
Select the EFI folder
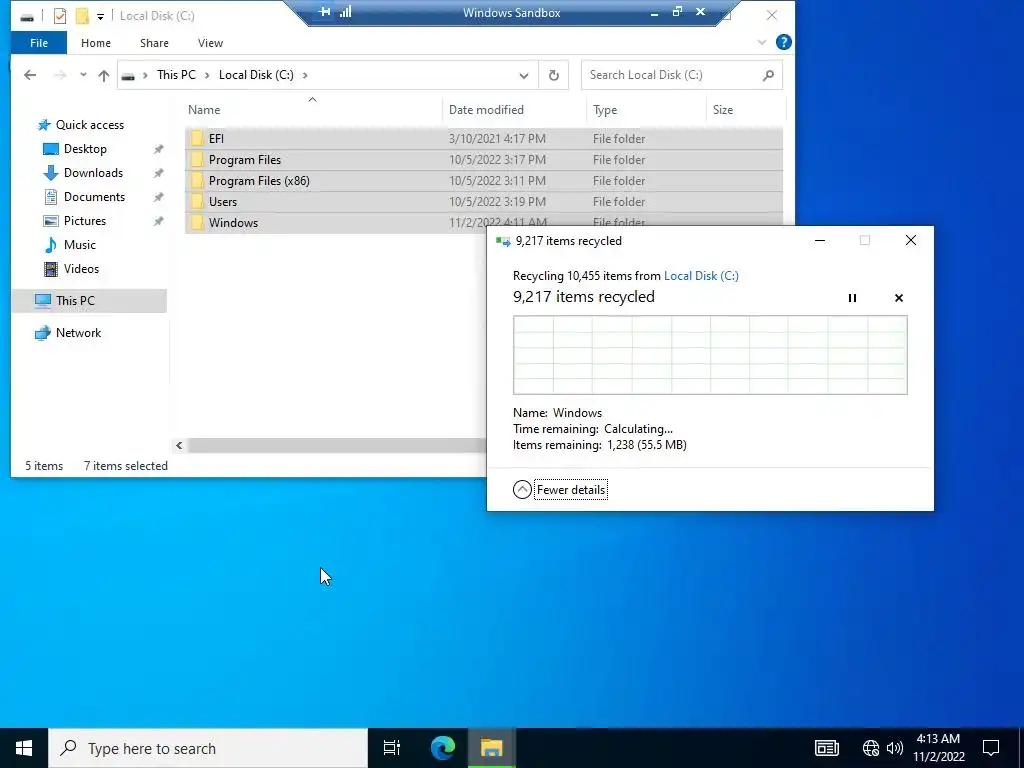click(x=484, y=138)
